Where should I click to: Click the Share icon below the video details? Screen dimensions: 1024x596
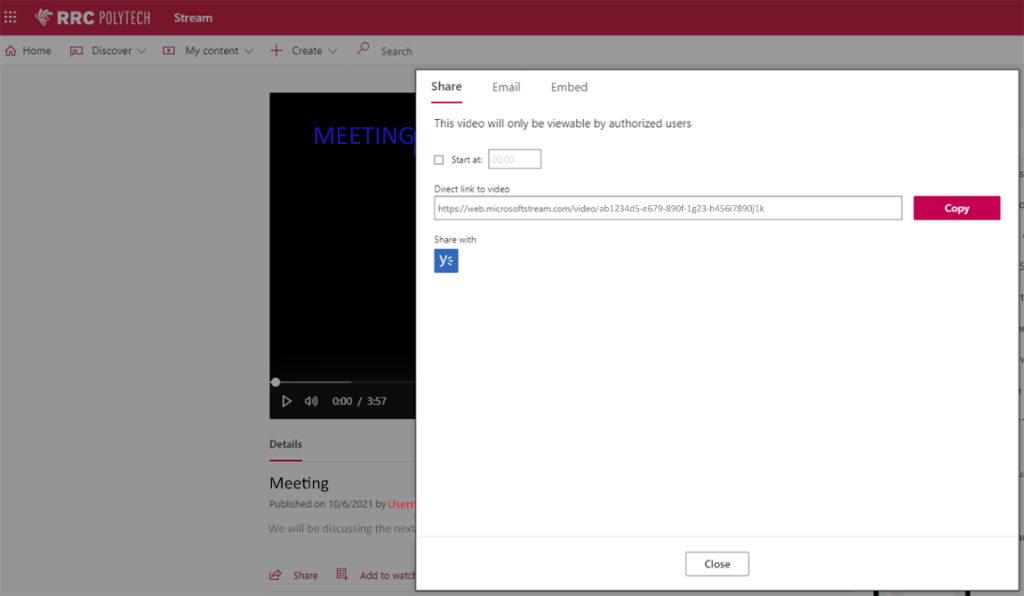[x=277, y=574]
